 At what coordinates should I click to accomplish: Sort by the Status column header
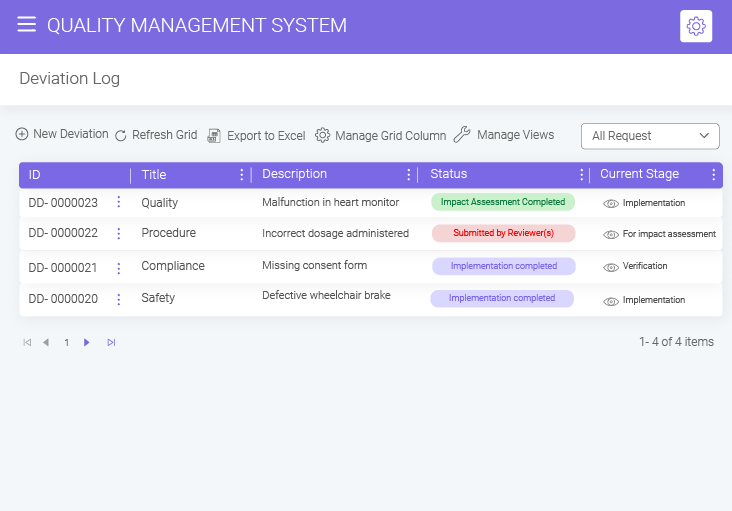448,174
